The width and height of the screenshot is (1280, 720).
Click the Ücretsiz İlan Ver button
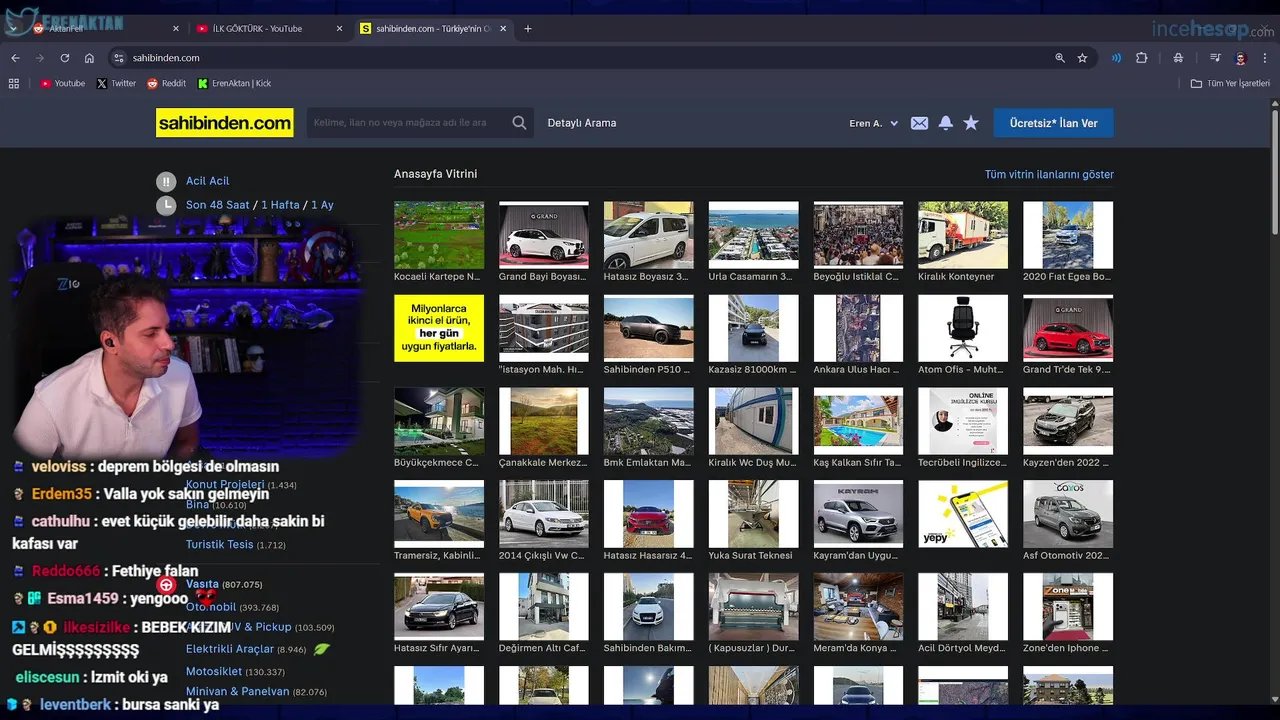click(x=1053, y=123)
